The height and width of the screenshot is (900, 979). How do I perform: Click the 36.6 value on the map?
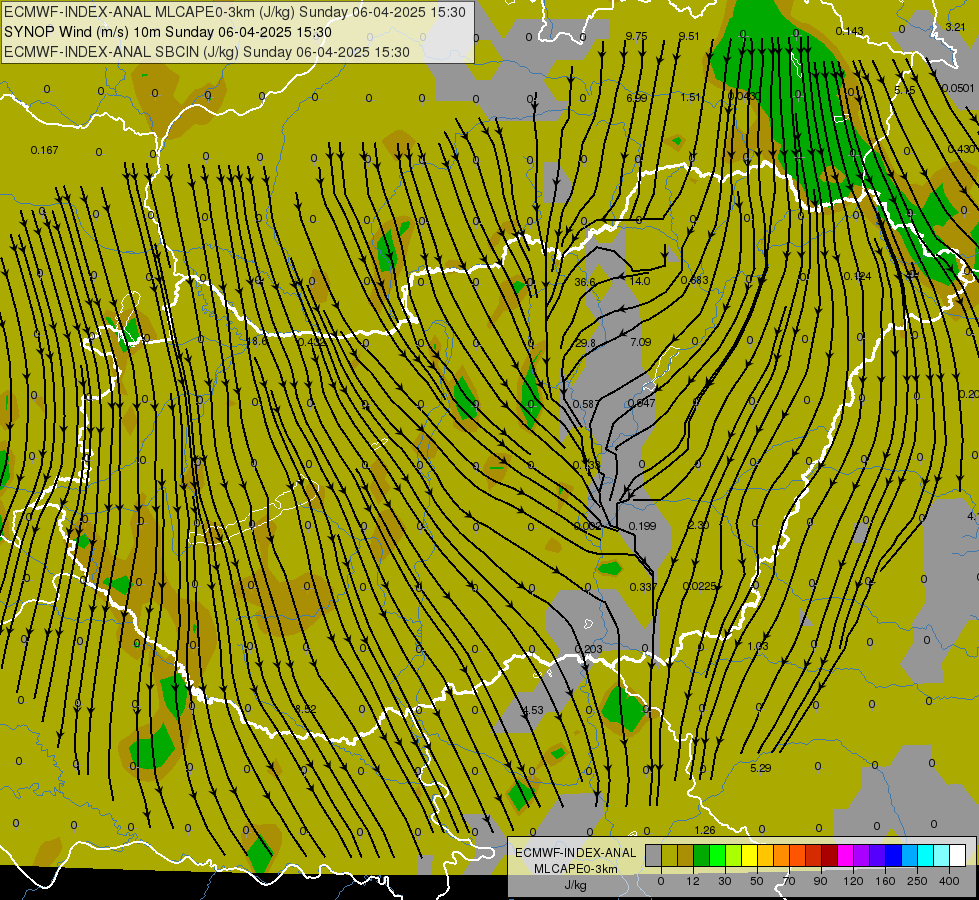(585, 282)
